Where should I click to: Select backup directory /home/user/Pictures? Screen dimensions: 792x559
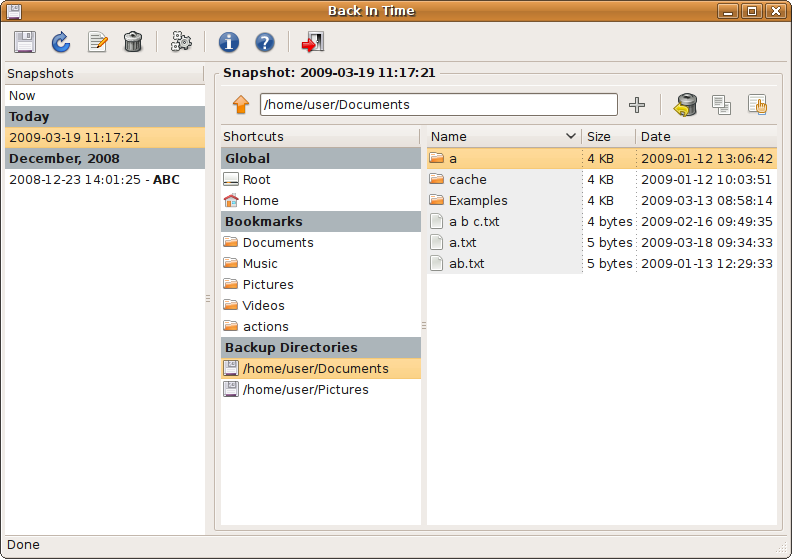coord(321,390)
